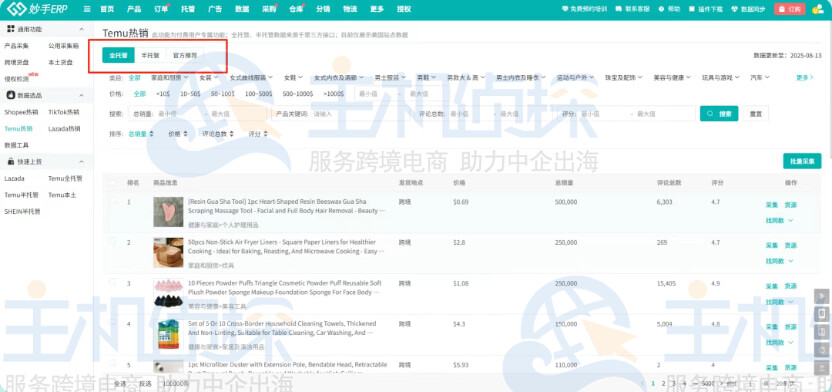The width and height of the screenshot is (832, 392).
Task: Tick checkbox for rank 1 Resin Gua Sha row
Action: 112,201
